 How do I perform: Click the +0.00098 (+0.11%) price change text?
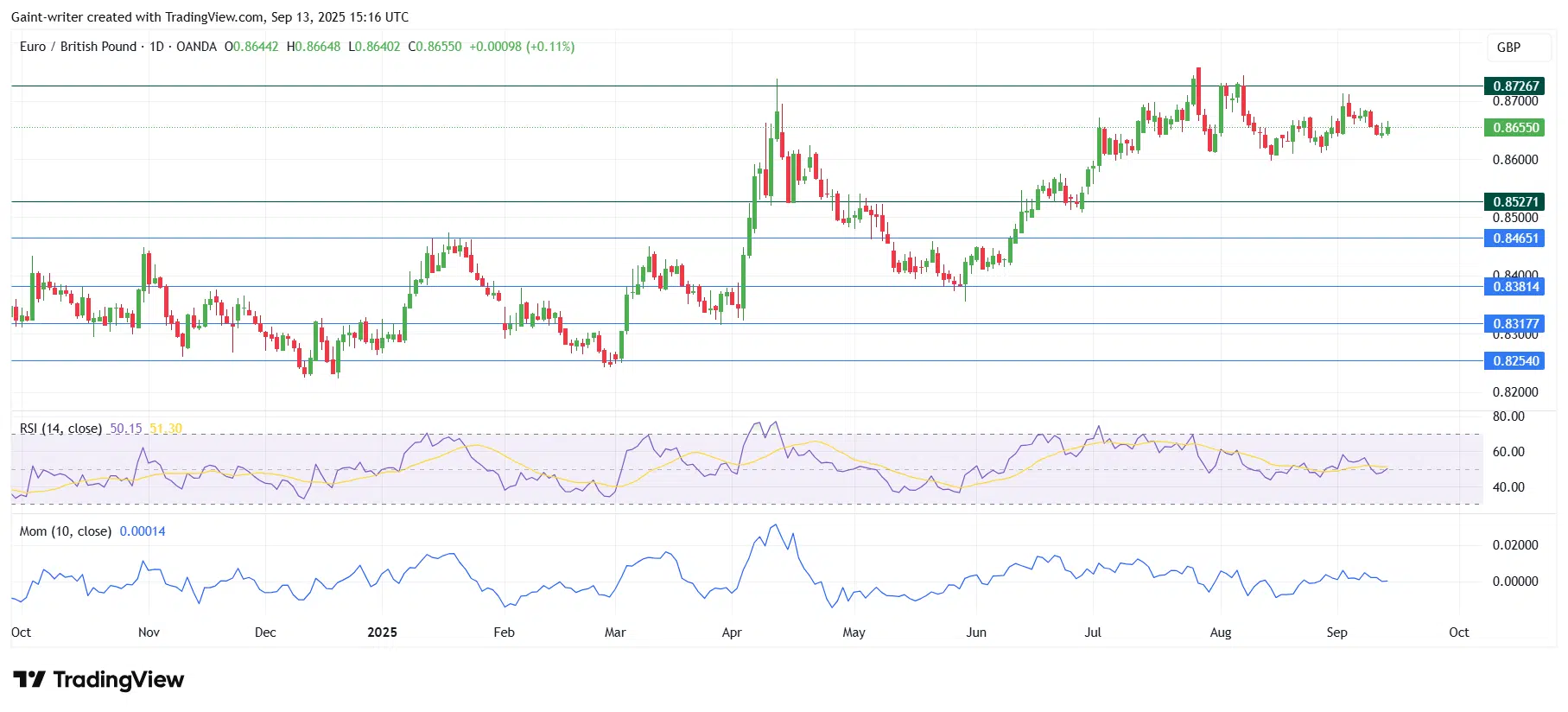click(522, 47)
